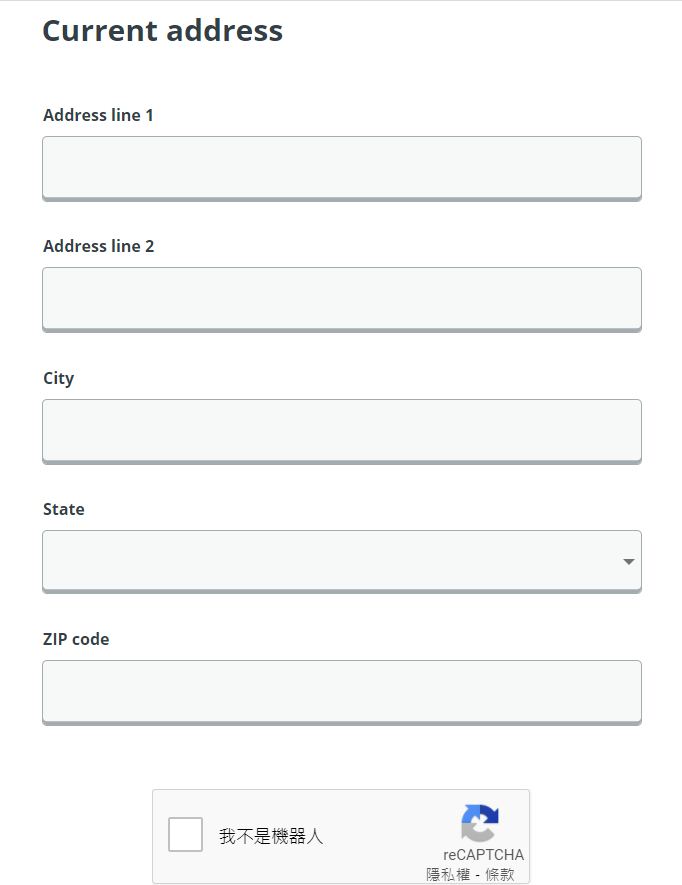Select the ZIP code text box
682x885 pixels.
[x=342, y=693]
